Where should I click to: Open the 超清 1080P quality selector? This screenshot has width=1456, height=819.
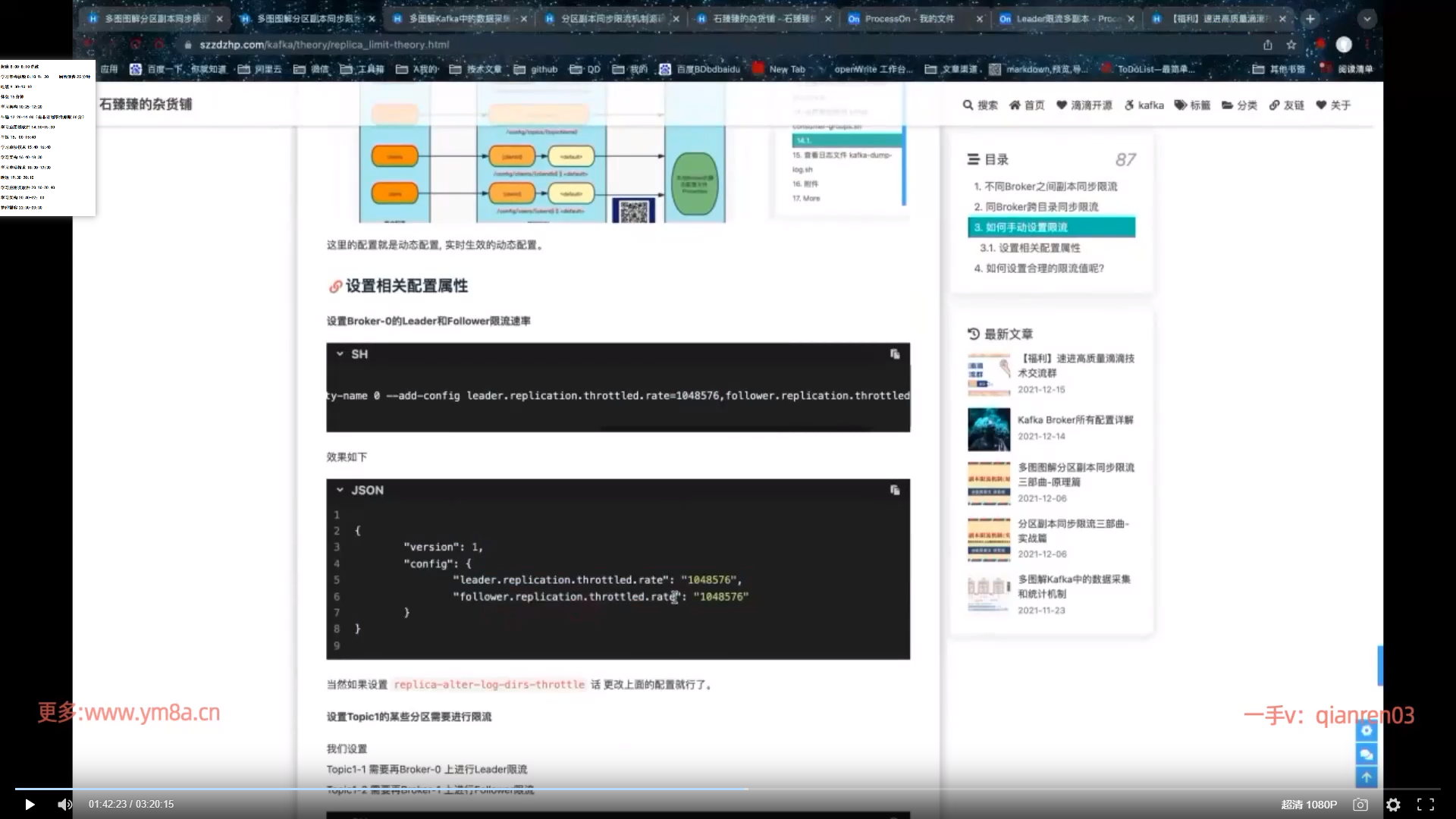(x=1309, y=805)
